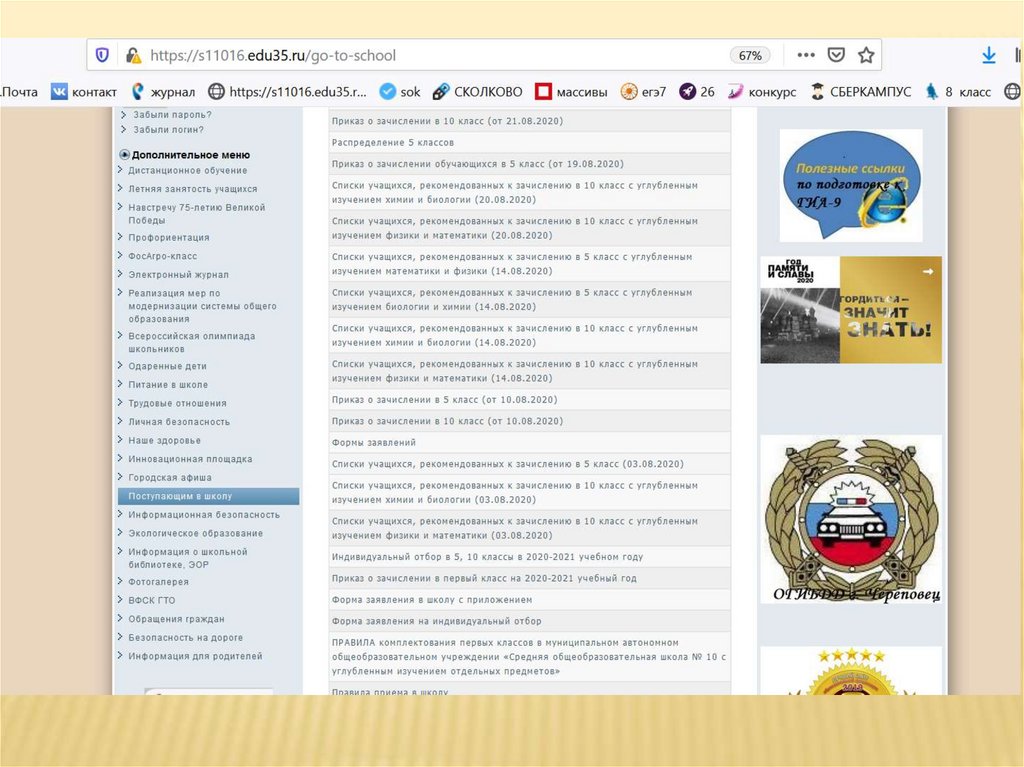The width and height of the screenshot is (1024, 767).
Task: Open 'Информация о школьной библиотеке, ЭОР'
Action: [187, 558]
